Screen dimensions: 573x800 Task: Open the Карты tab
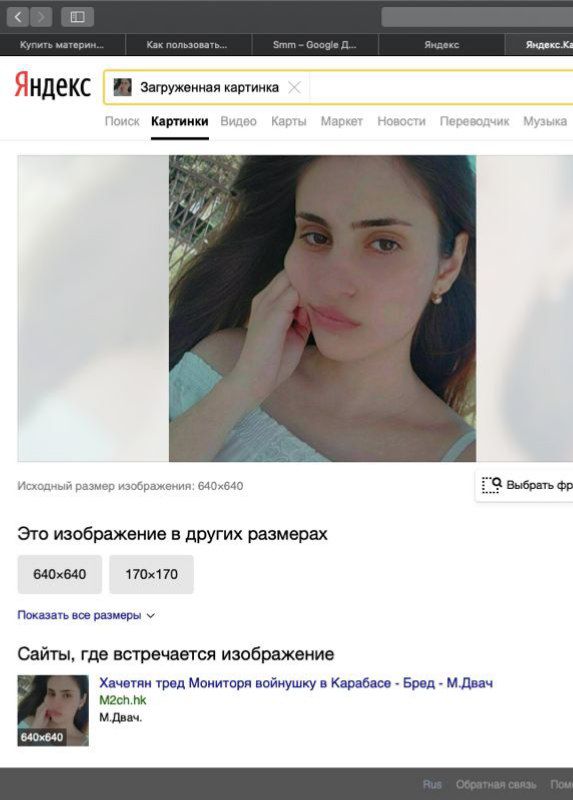(289, 121)
